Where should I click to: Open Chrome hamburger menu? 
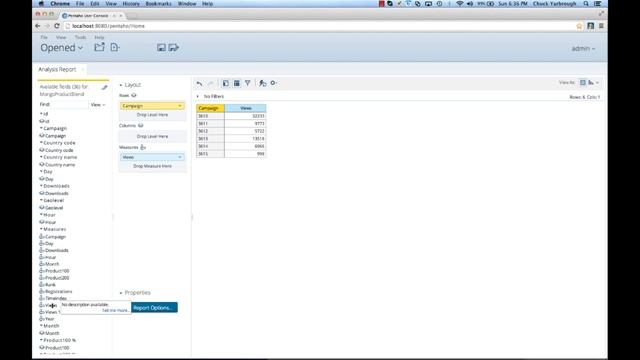(x=601, y=26)
